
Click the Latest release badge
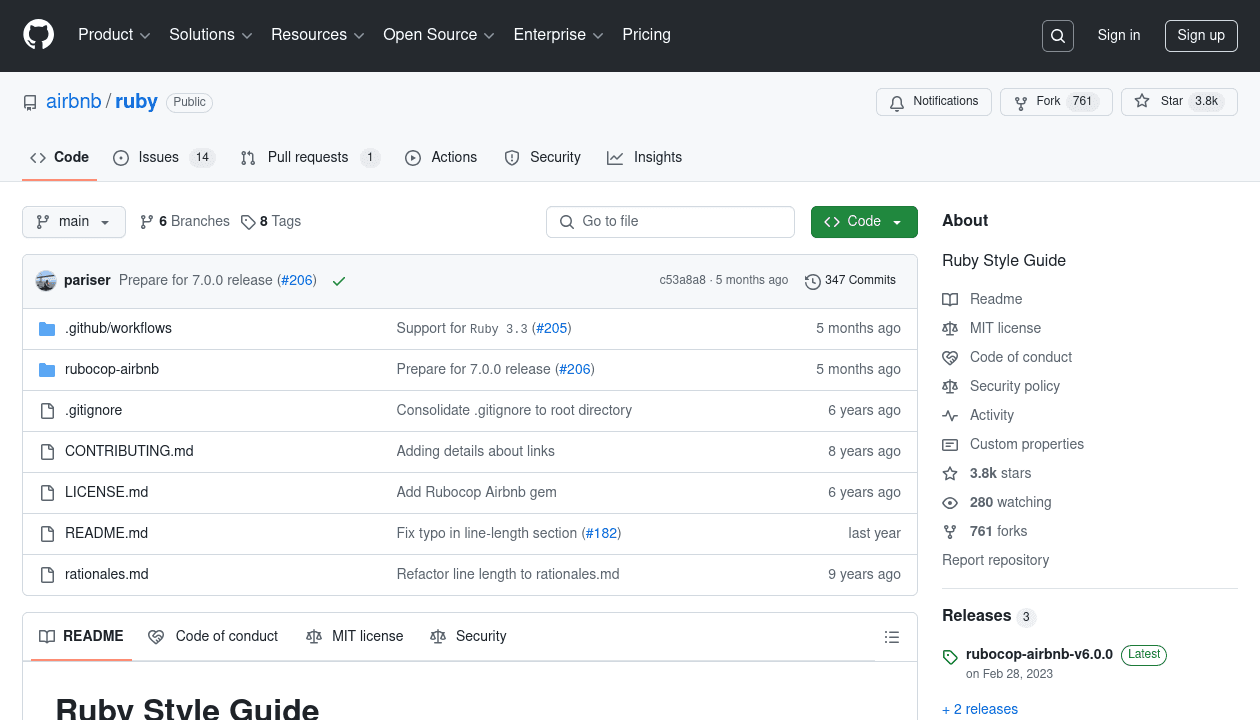[x=1143, y=655]
